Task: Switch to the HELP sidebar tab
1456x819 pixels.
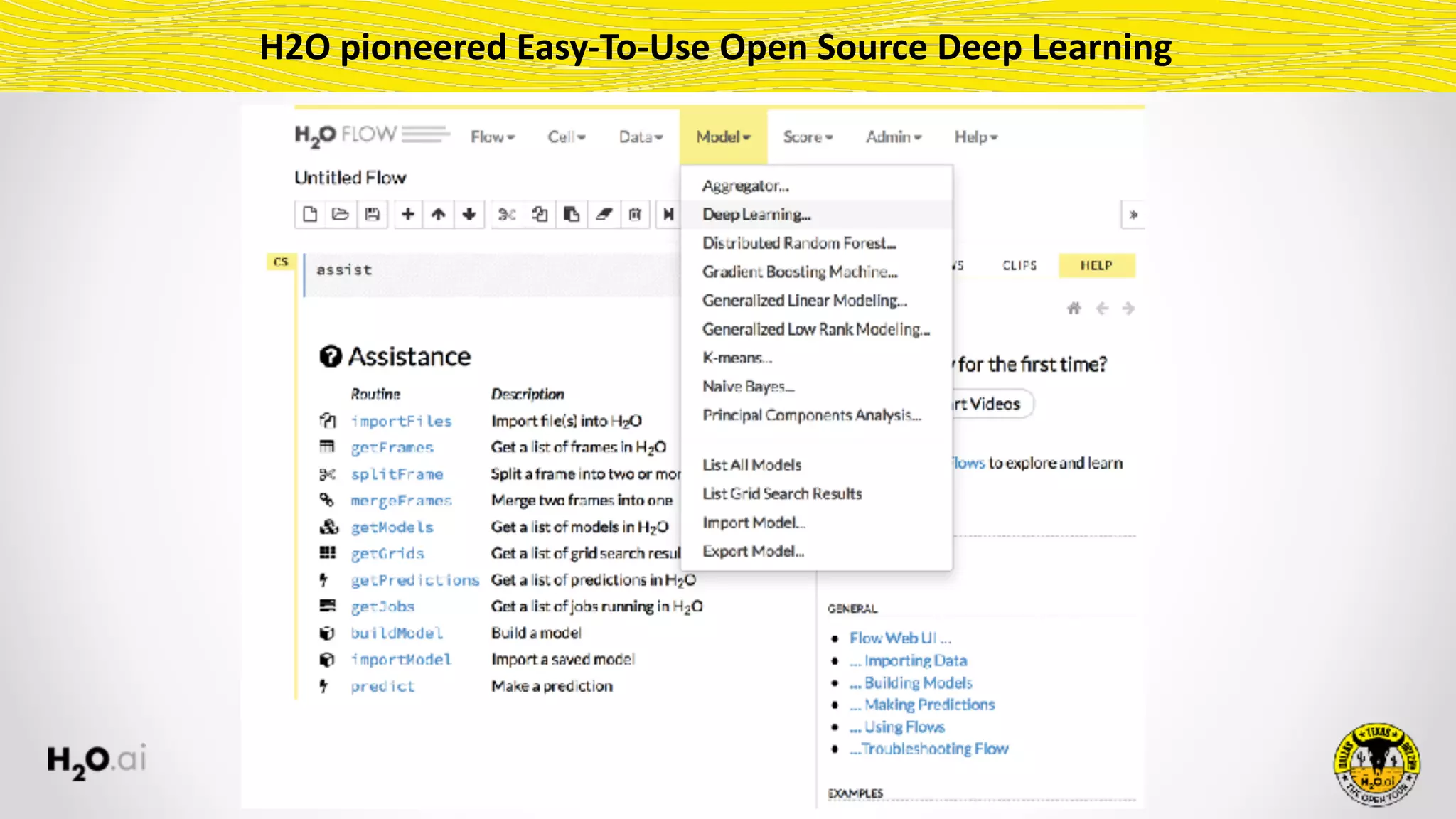Action: point(1096,265)
